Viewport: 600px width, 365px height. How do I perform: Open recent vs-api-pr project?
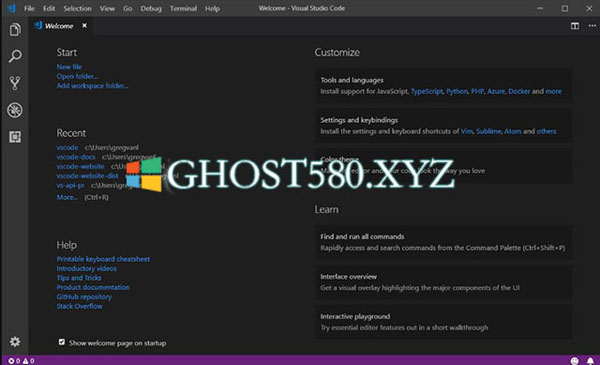tap(70, 185)
